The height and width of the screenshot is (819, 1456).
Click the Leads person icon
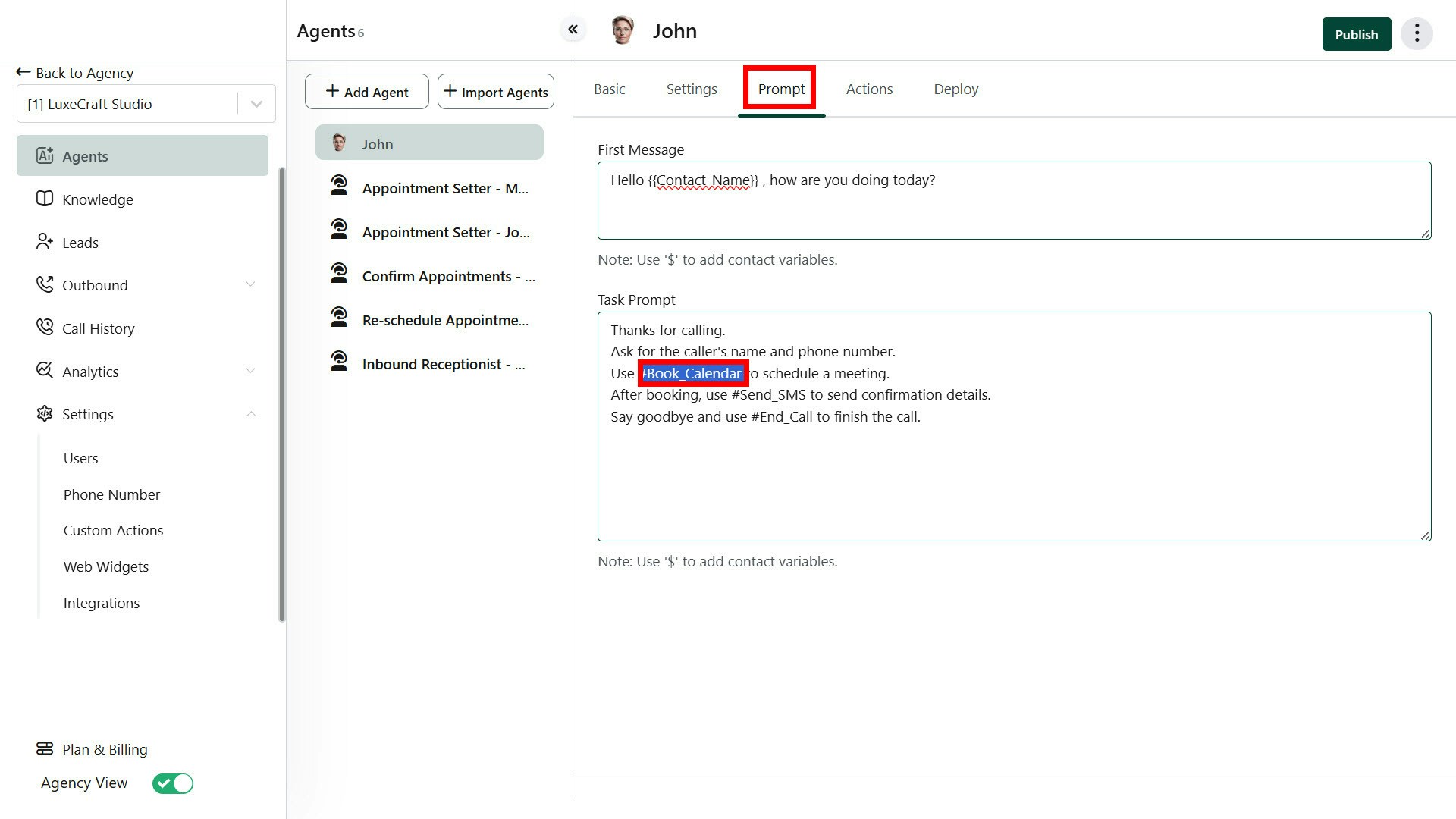click(x=45, y=242)
